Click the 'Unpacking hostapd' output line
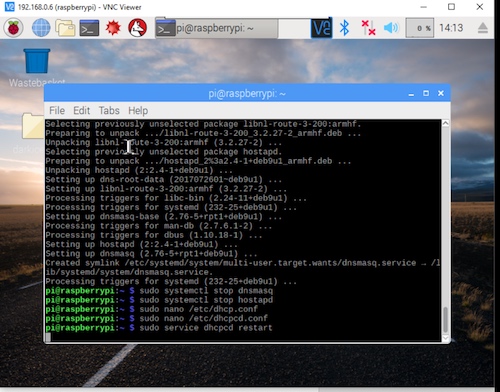500x392 pixels. click(x=139, y=170)
